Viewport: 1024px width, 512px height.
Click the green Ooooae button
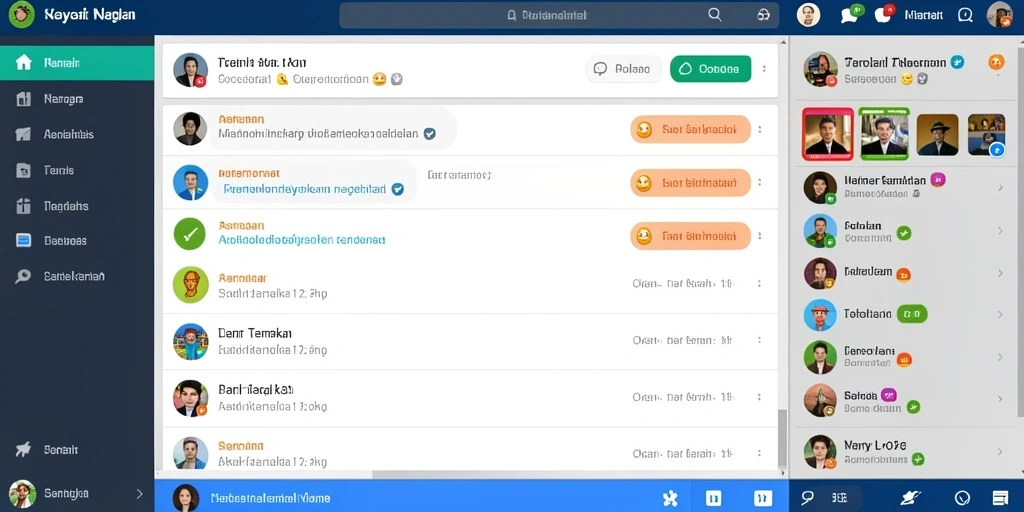click(711, 69)
